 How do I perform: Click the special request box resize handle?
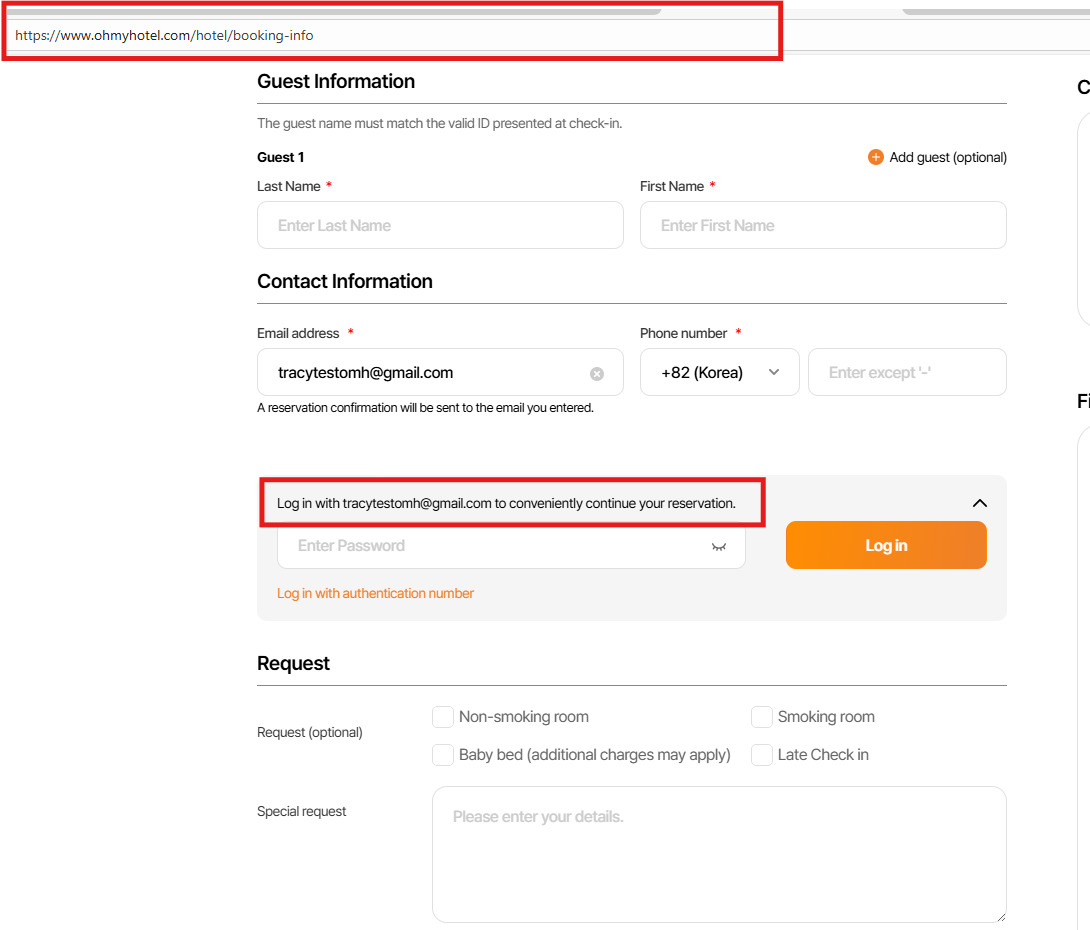click(x=999, y=915)
